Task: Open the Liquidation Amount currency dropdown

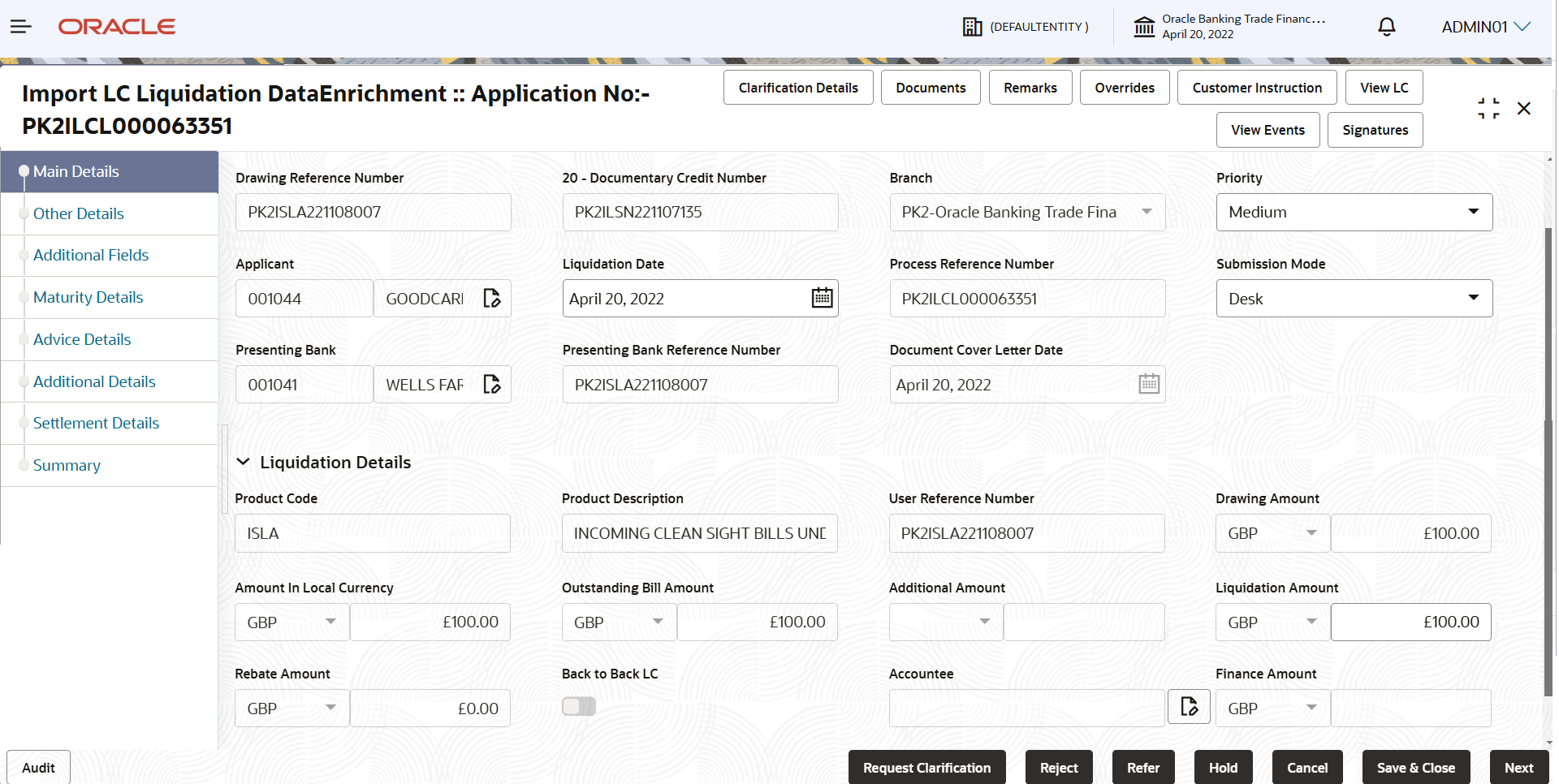Action: [1272, 622]
